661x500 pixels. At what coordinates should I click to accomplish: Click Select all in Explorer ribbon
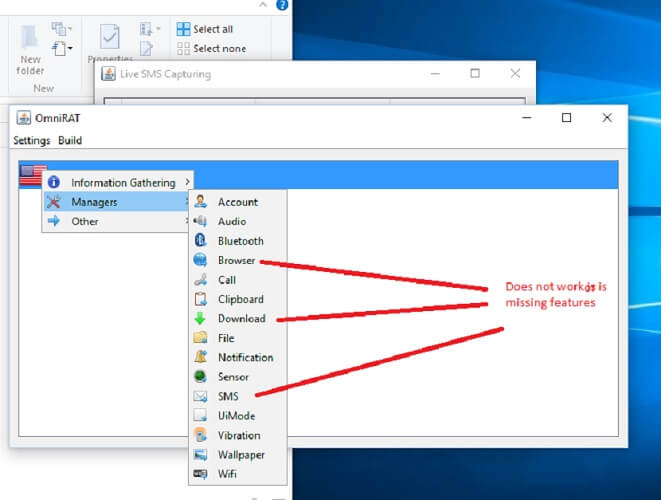point(205,29)
